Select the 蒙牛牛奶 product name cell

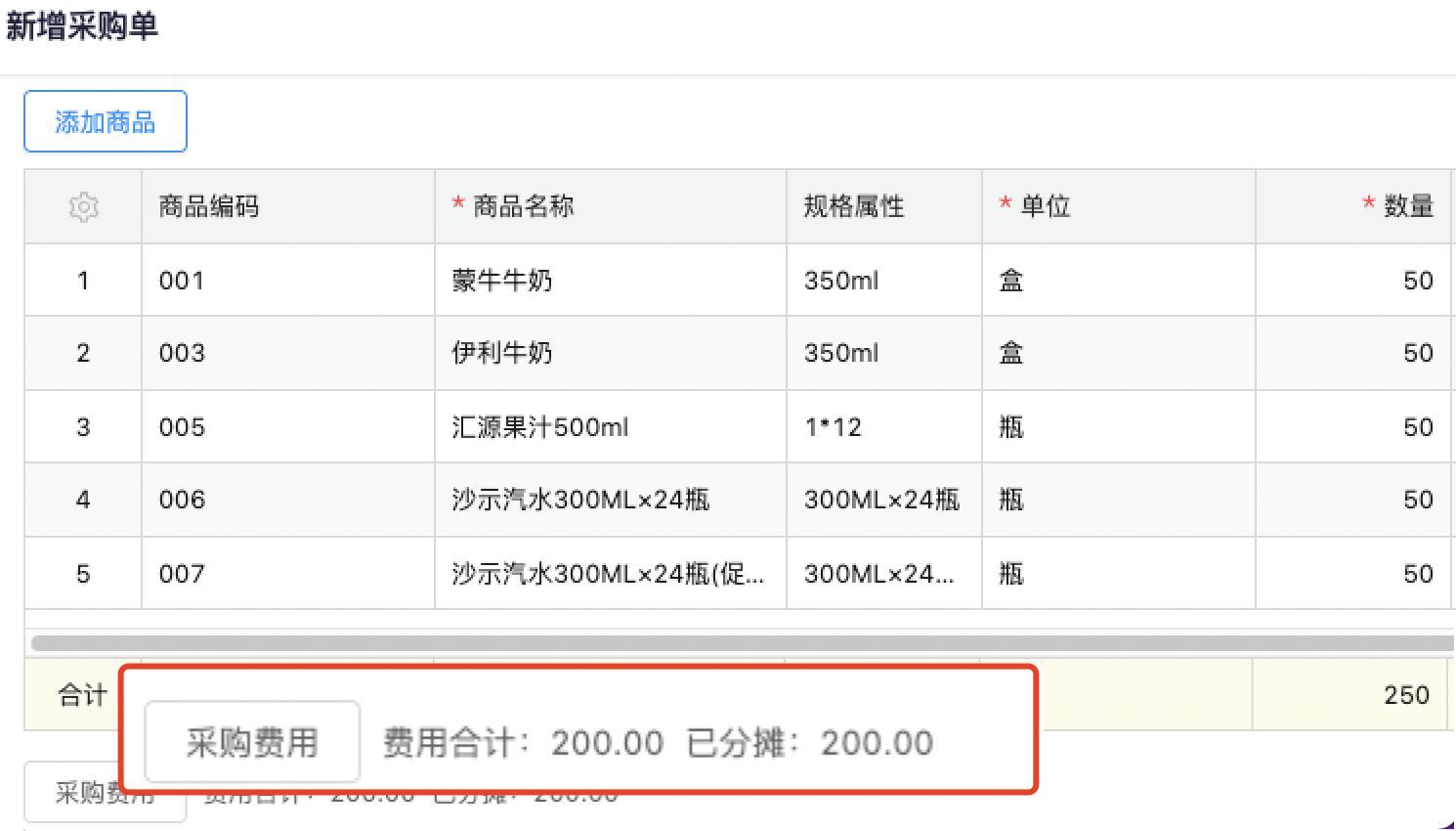[502, 281]
